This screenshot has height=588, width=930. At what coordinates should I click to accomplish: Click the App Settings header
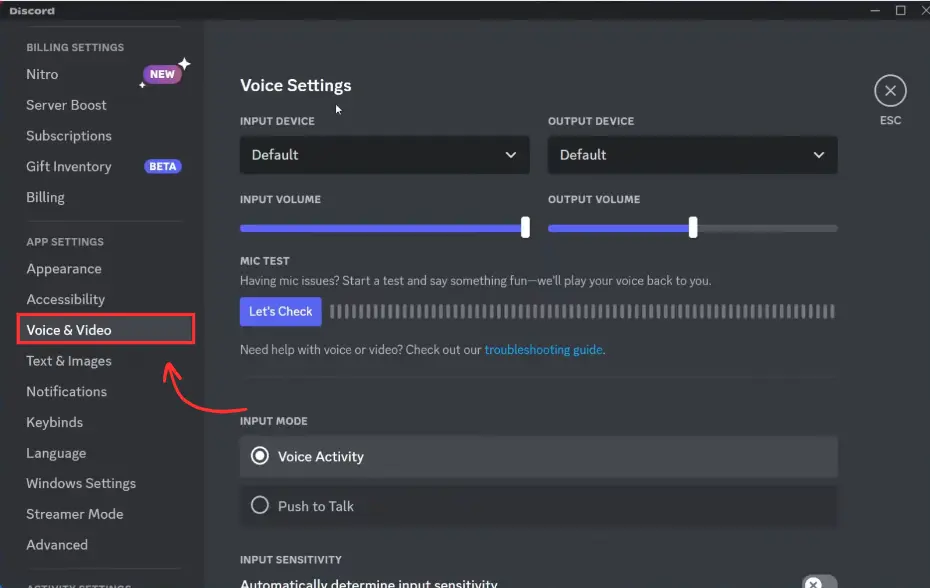point(65,242)
